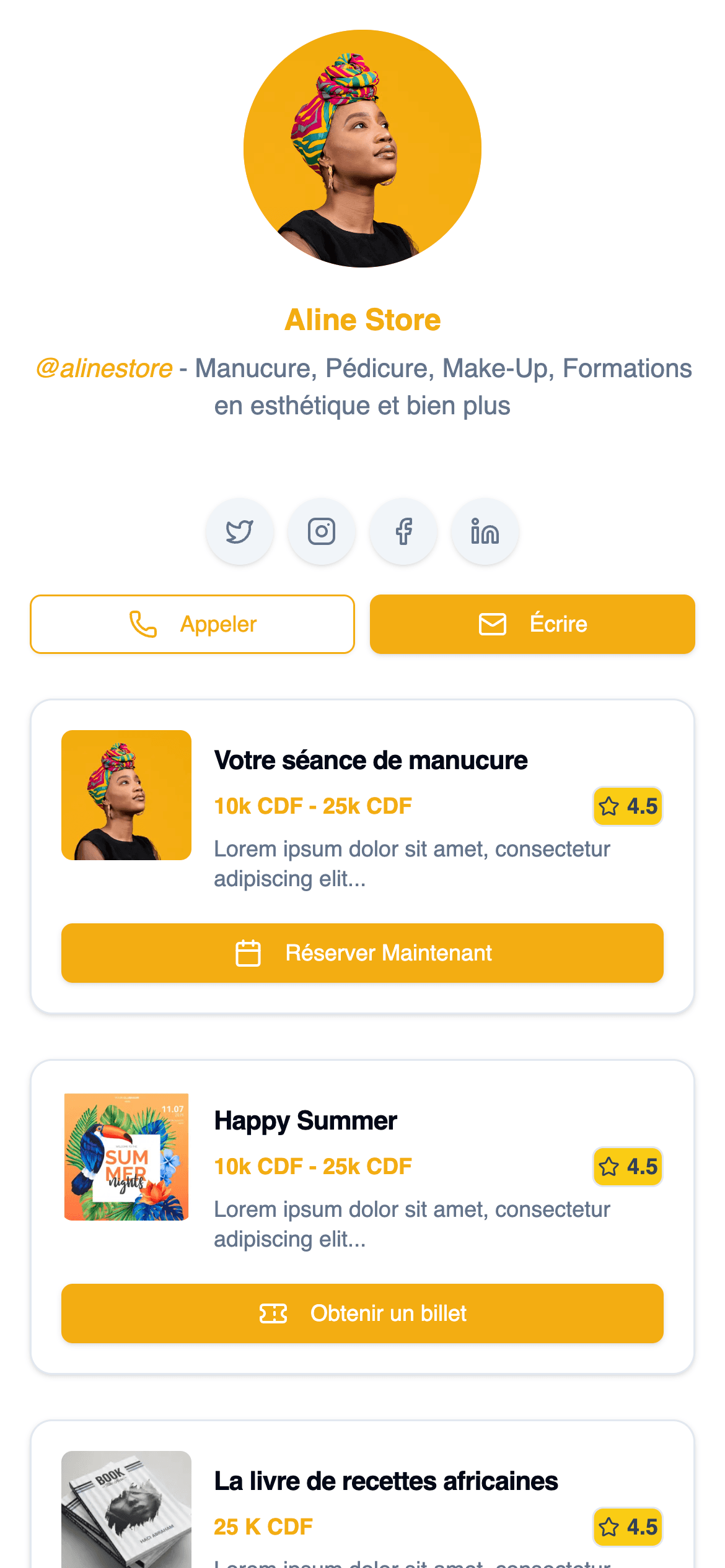Follow the @alinestore handle link
This screenshot has height=1568, width=725.
click(x=104, y=368)
